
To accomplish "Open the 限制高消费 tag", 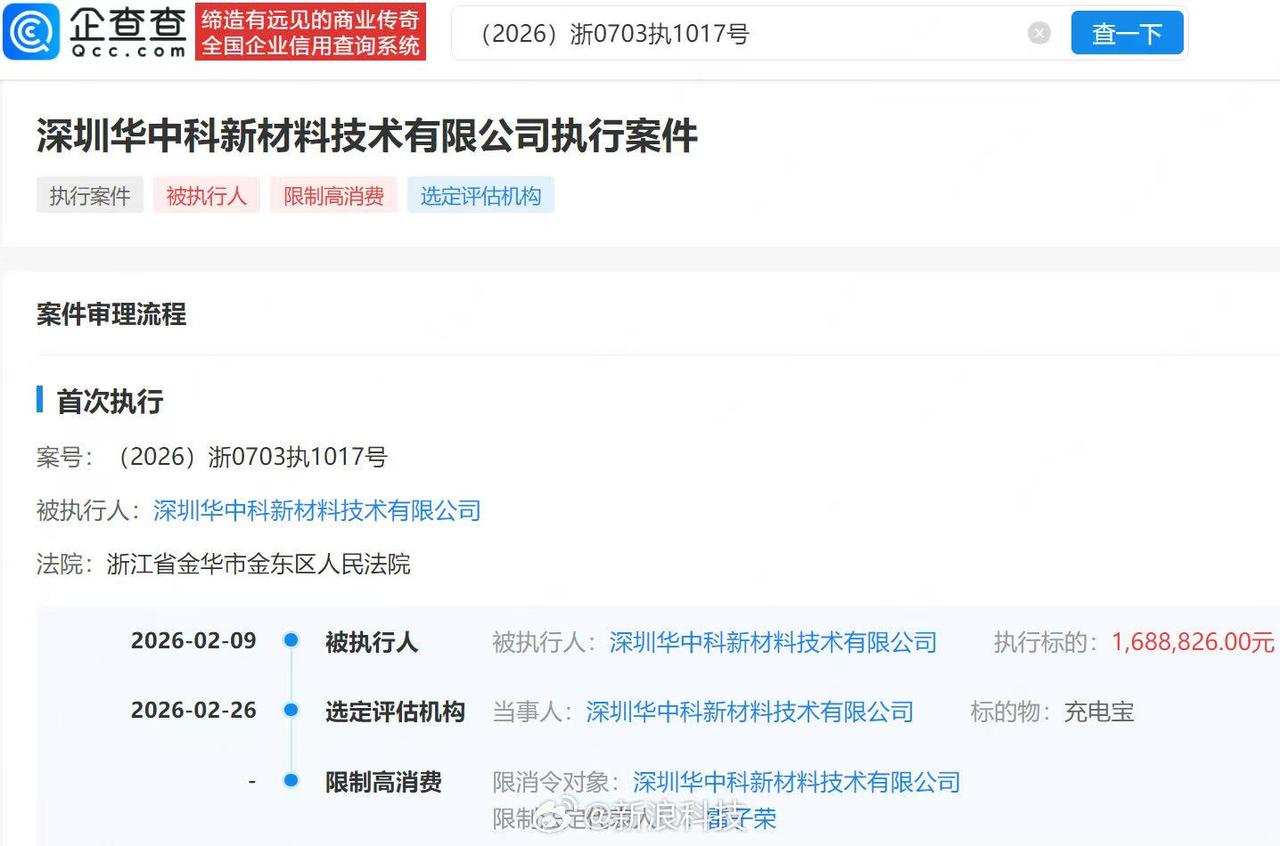I will pos(333,195).
